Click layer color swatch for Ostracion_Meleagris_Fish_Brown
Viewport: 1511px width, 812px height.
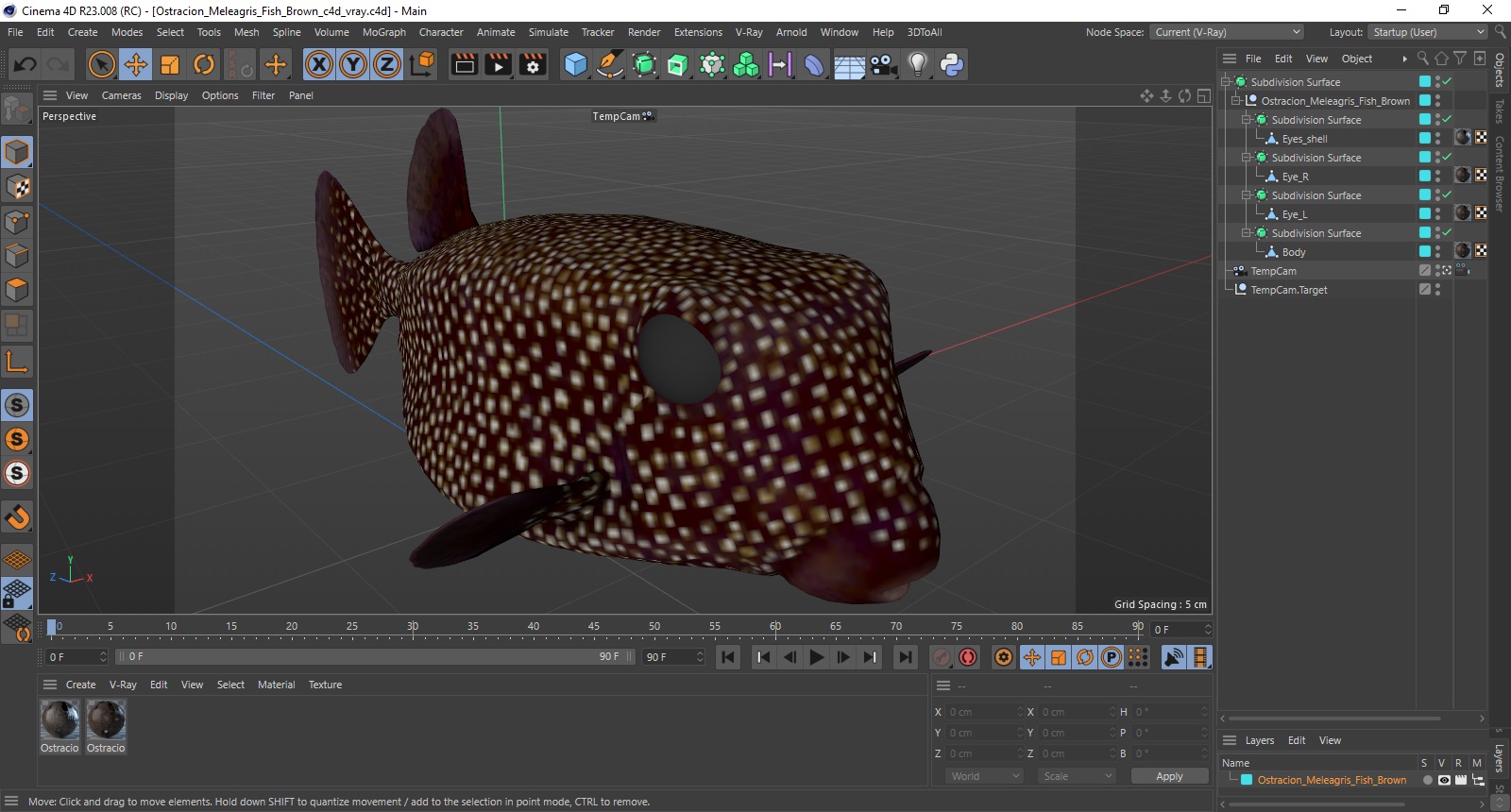tap(1247, 780)
